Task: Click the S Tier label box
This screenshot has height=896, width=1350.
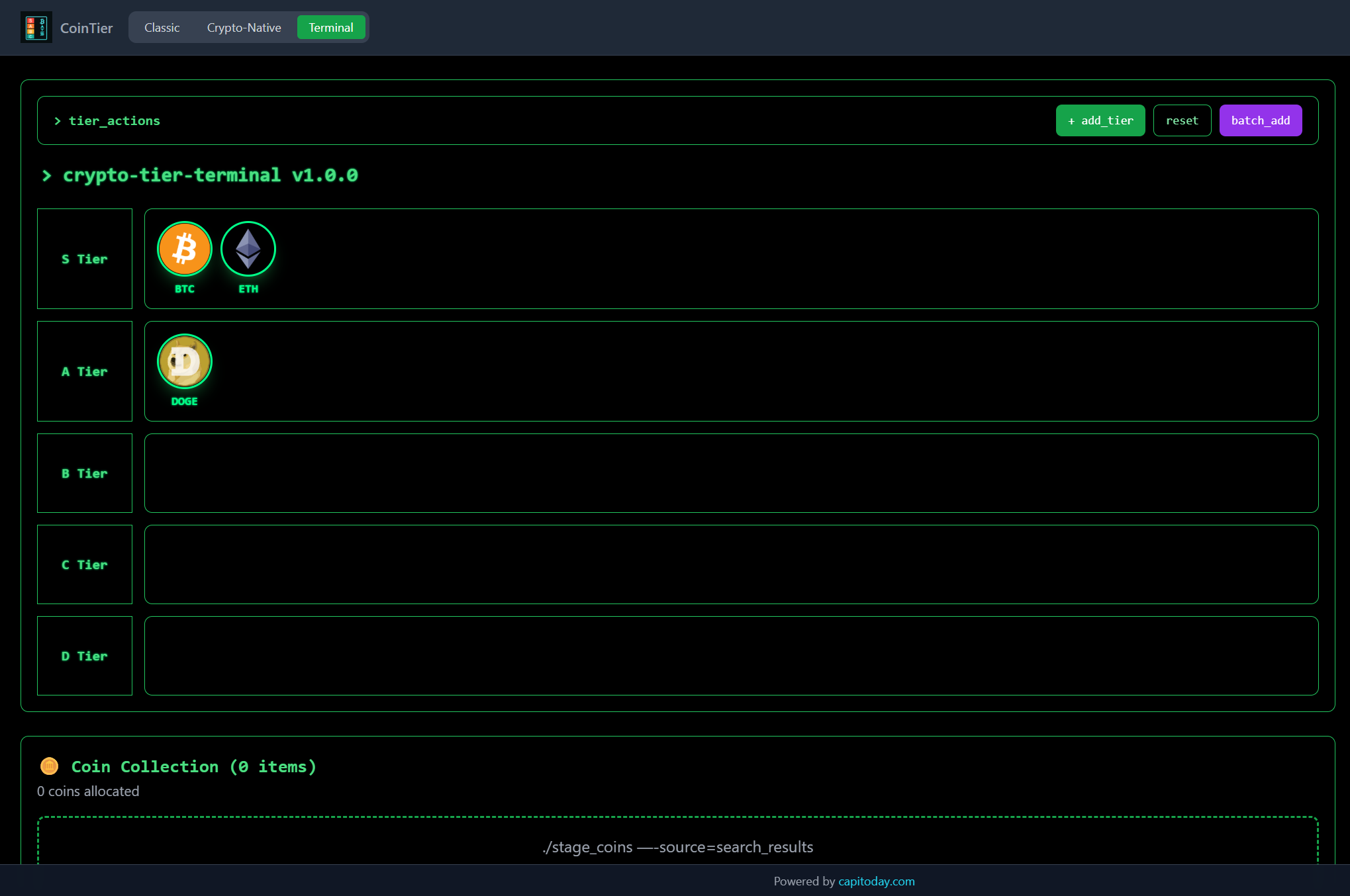Action: (x=84, y=259)
